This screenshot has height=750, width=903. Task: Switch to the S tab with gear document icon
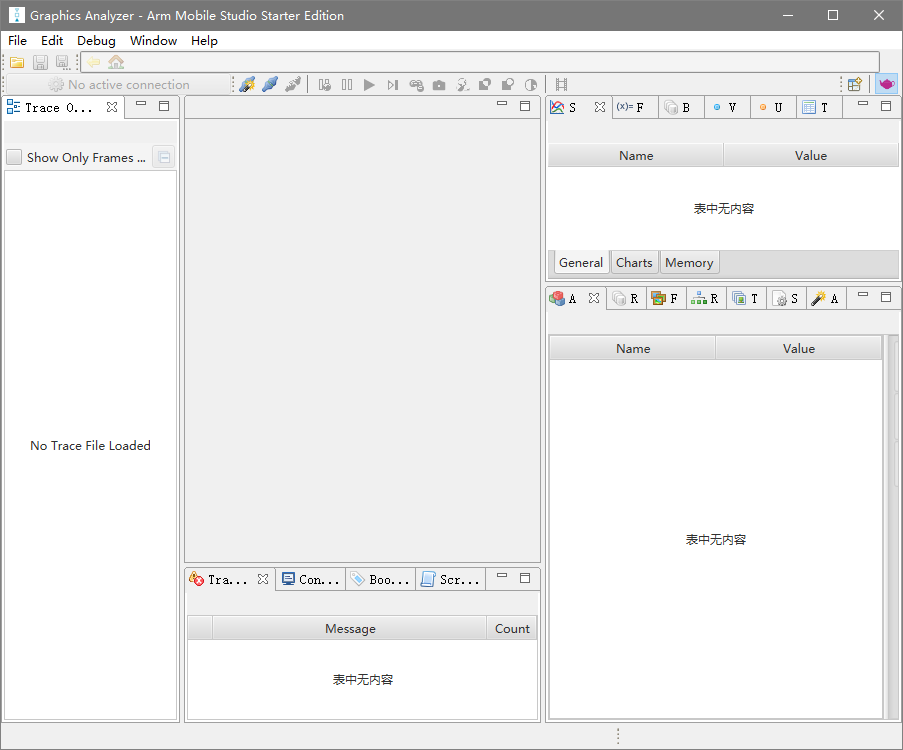786,298
